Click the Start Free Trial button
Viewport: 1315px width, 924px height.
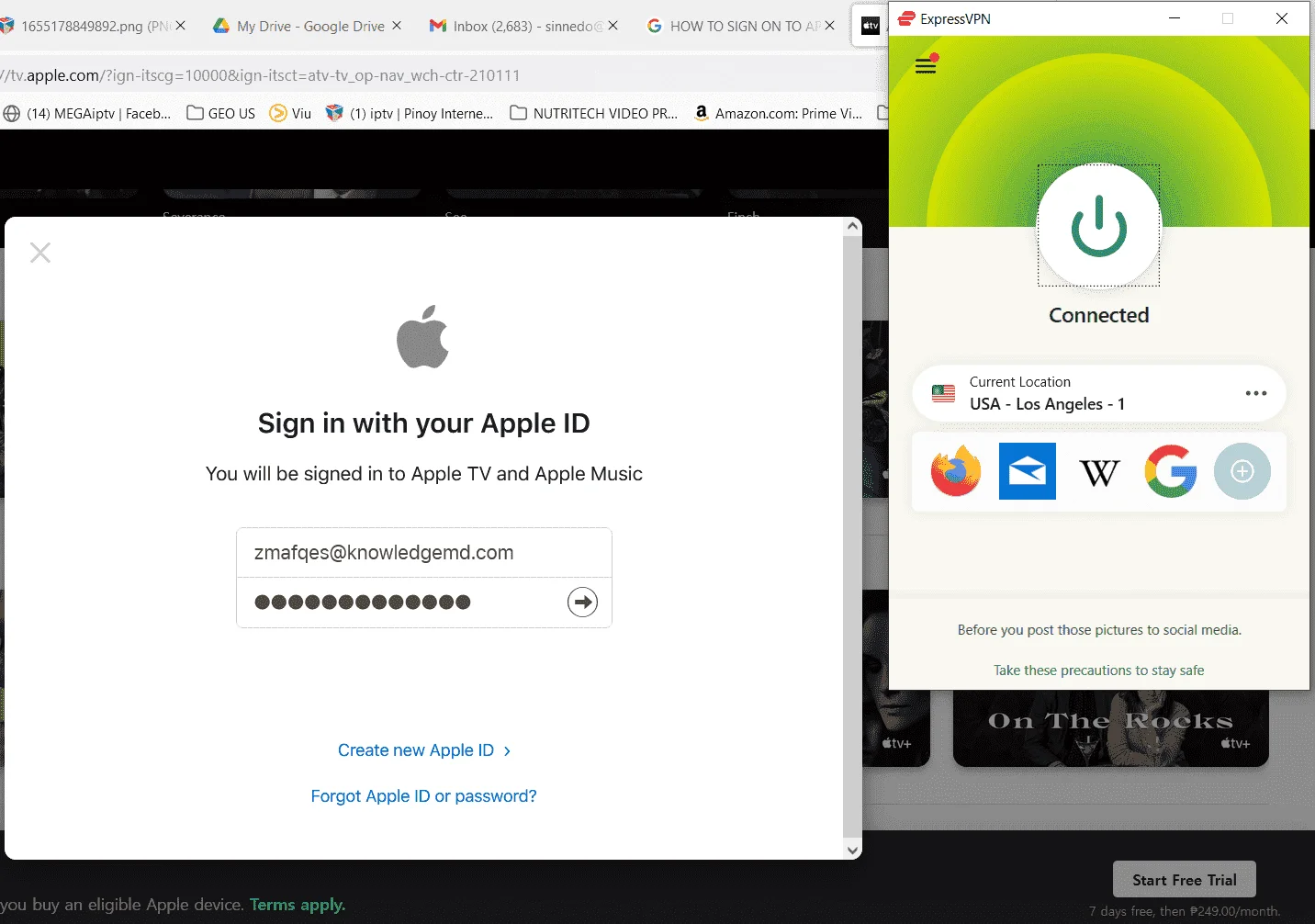(1184, 879)
